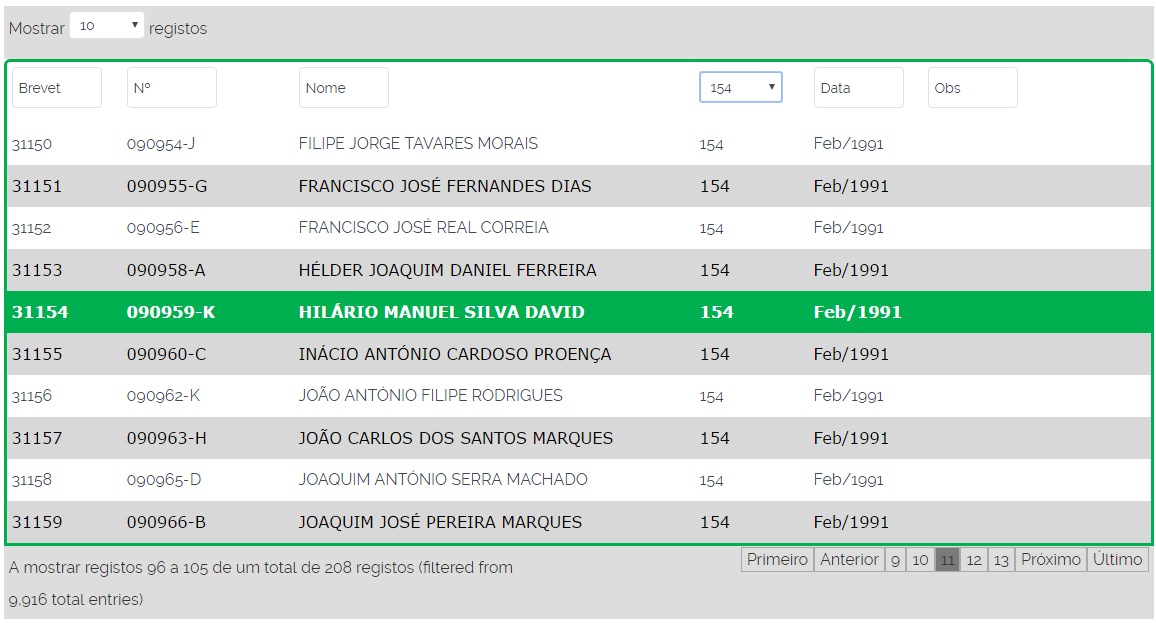Click the Nome search field
Viewport: 1156px width, 623px height.
pos(343,88)
